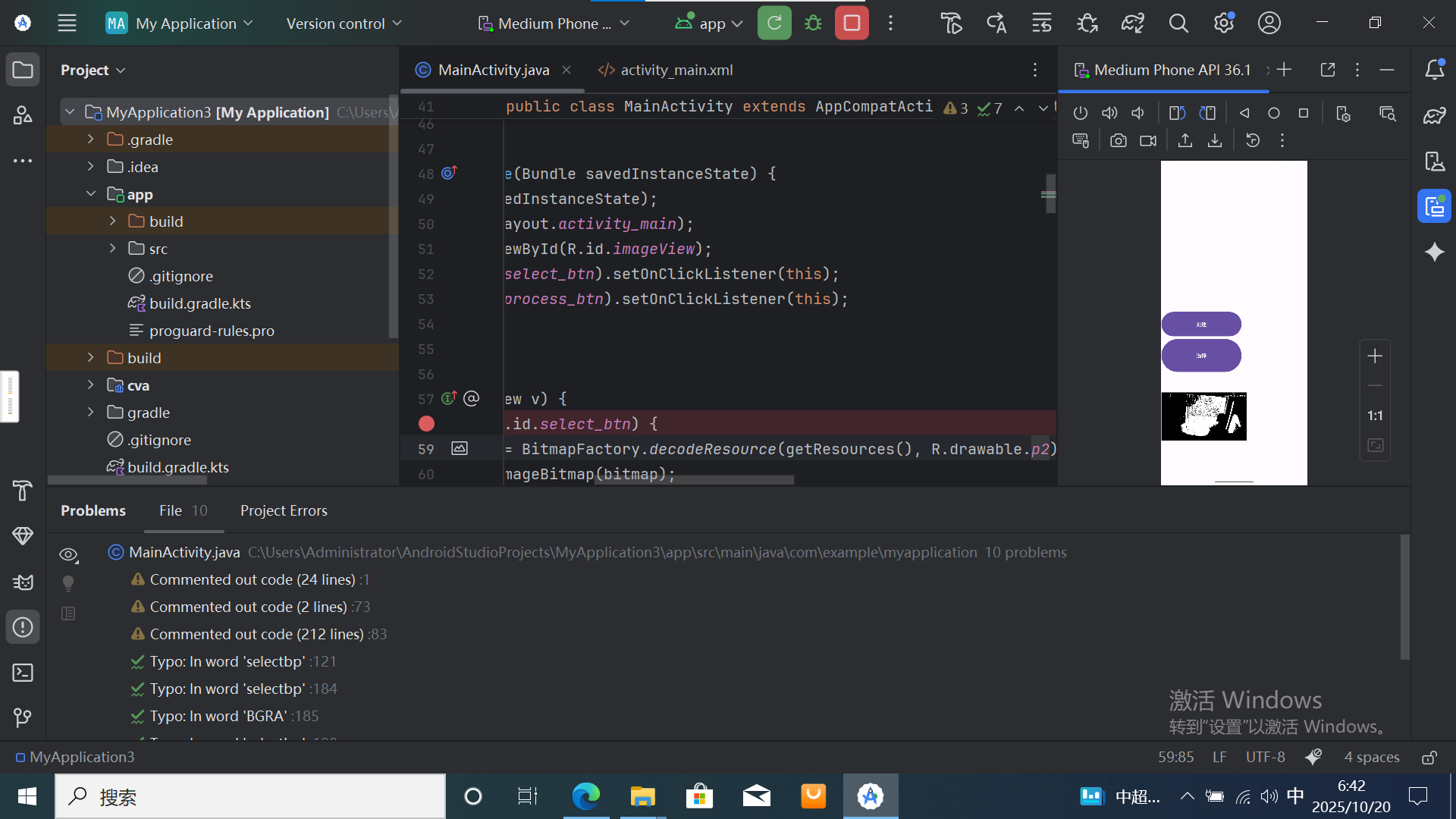Click Version control menu button
1456x819 pixels.
pos(344,24)
